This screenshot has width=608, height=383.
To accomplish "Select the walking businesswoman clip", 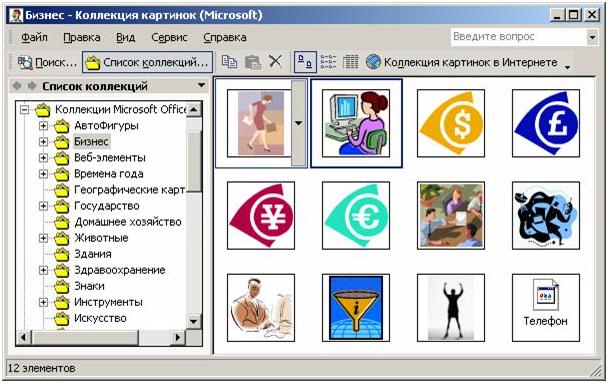I will 259,123.
